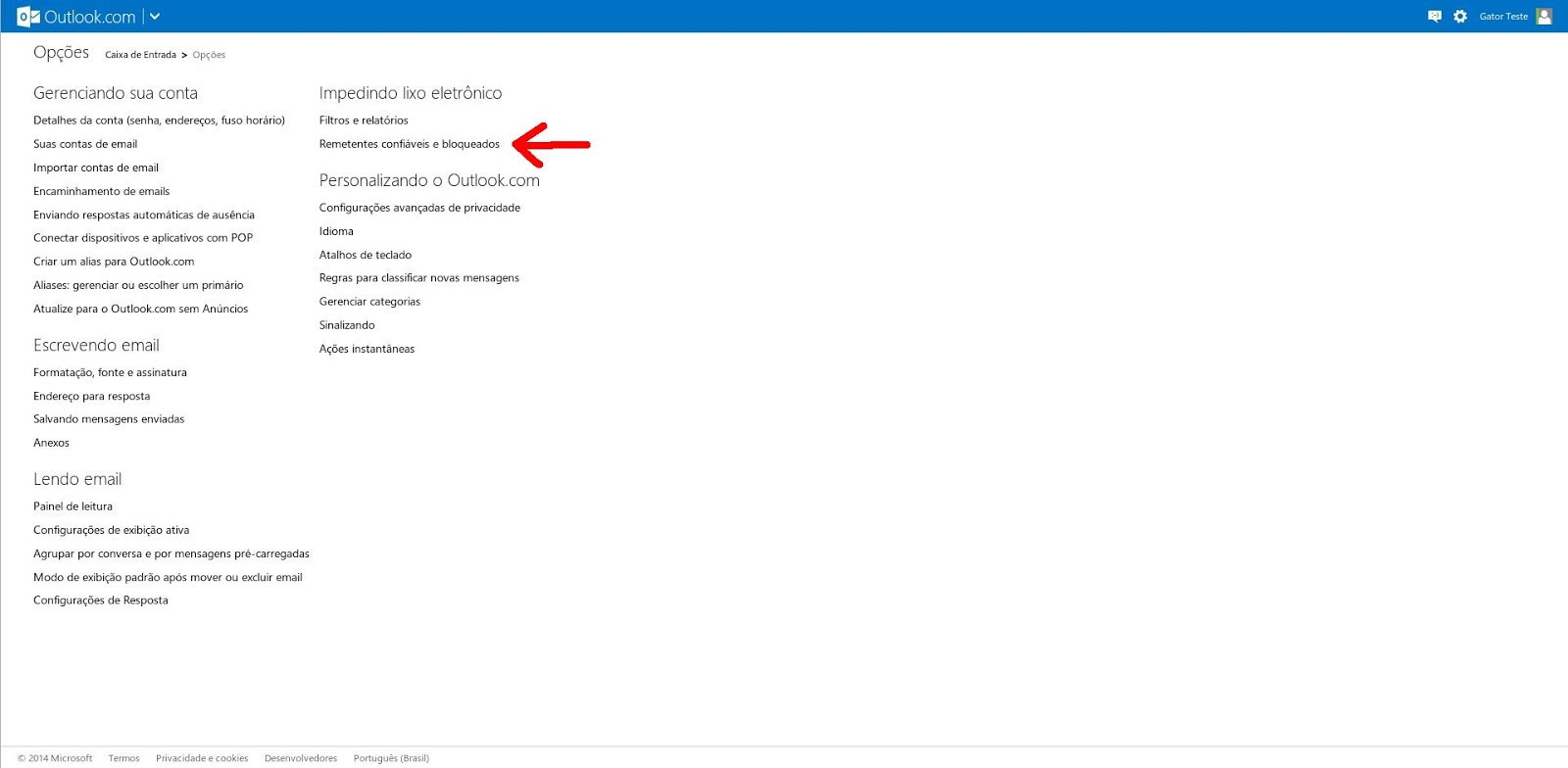Open Configurações avançadas de privacidade
1568x768 pixels.
[x=419, y=208]
